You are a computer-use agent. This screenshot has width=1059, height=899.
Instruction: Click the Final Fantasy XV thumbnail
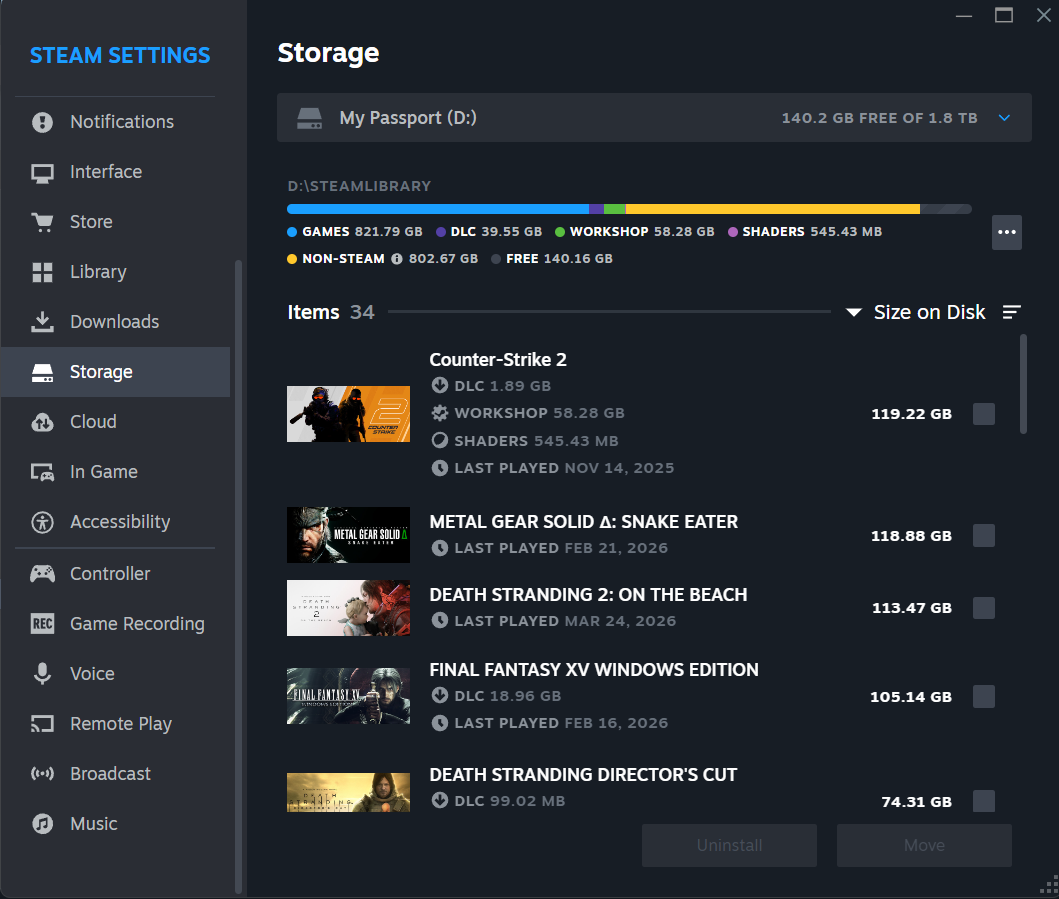click(x=348, y=696)
